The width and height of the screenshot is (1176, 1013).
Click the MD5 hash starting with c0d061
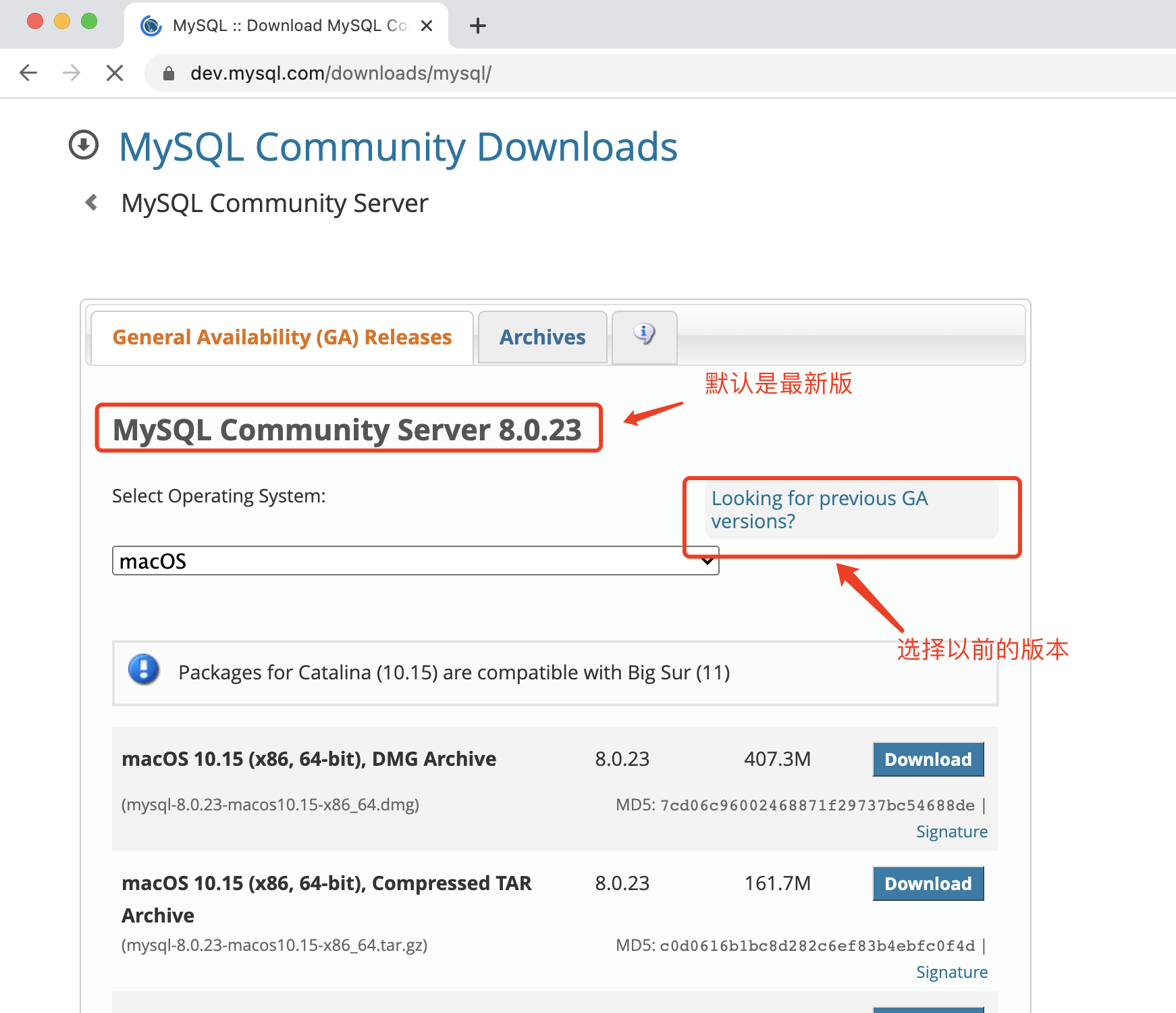click(818, 945)
